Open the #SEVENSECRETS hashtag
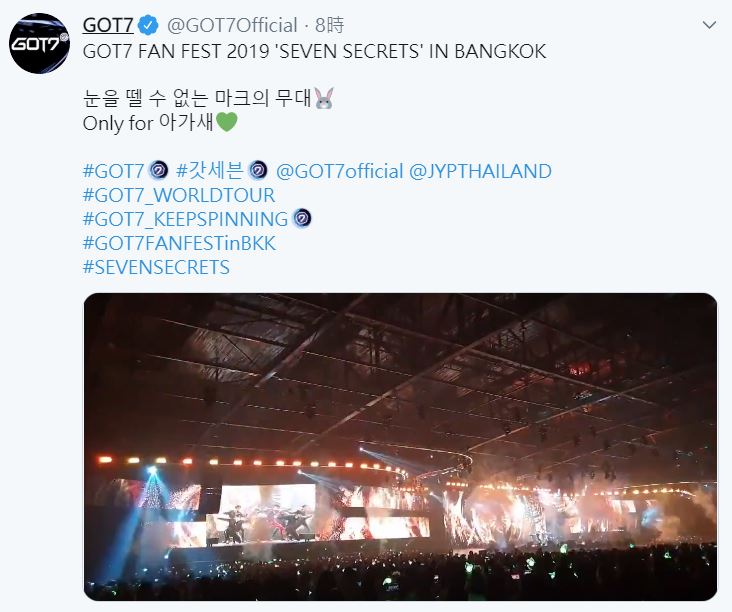This screenshot has height=612, width=732. (156, 267)
